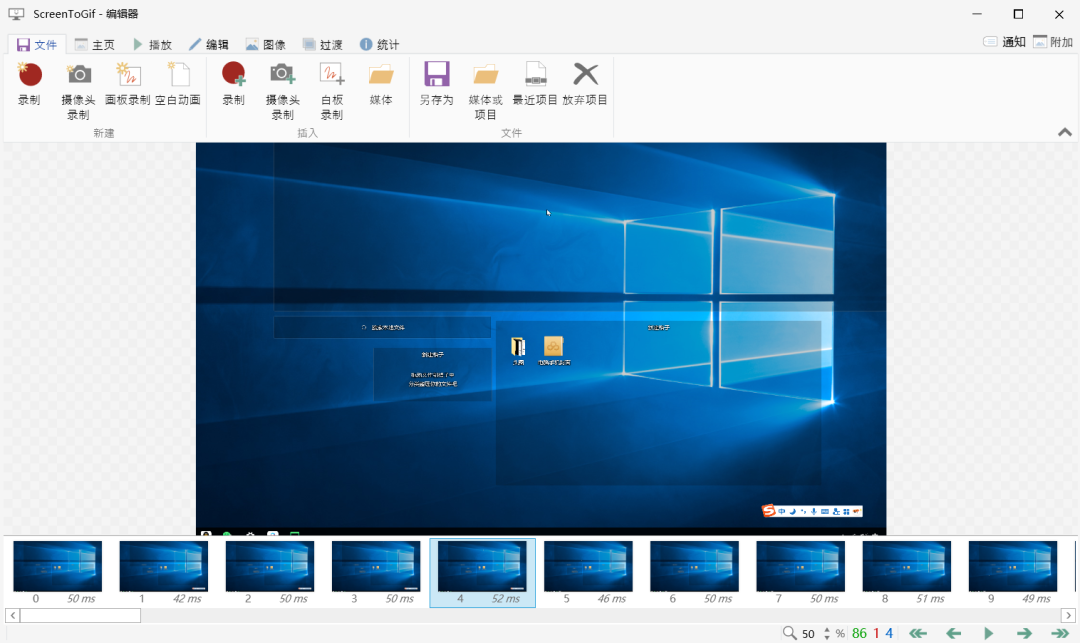1080x643 pixels.
Task: Select frame 0 thumbnail
Action: click(x=58, y=573)
